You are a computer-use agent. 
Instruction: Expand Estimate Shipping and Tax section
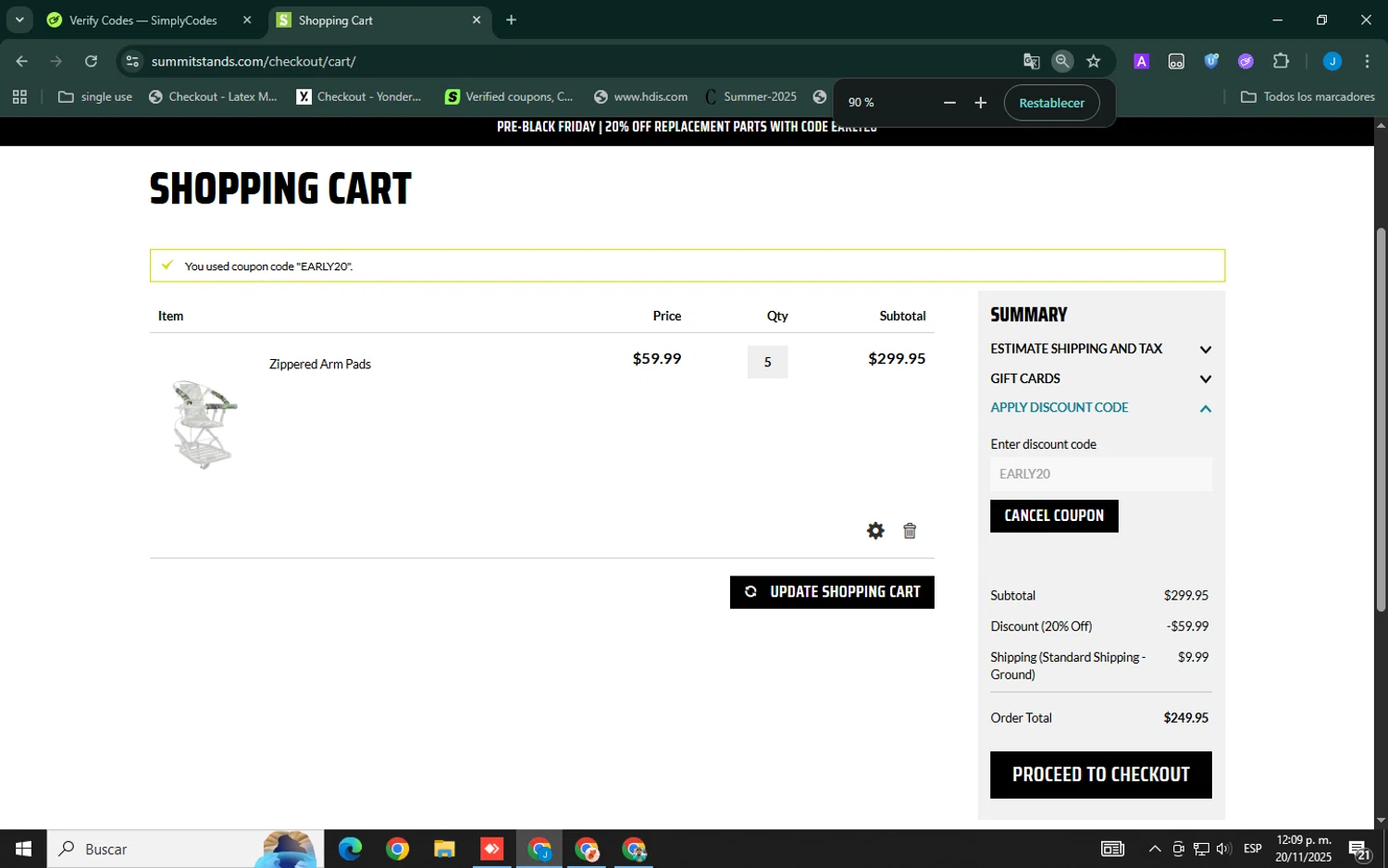[x=1100, y=349]
